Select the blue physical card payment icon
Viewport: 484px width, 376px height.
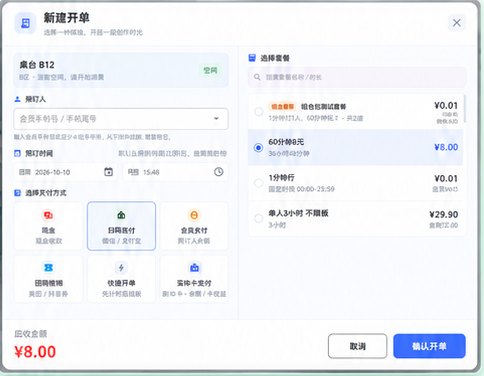coord(194,268)
